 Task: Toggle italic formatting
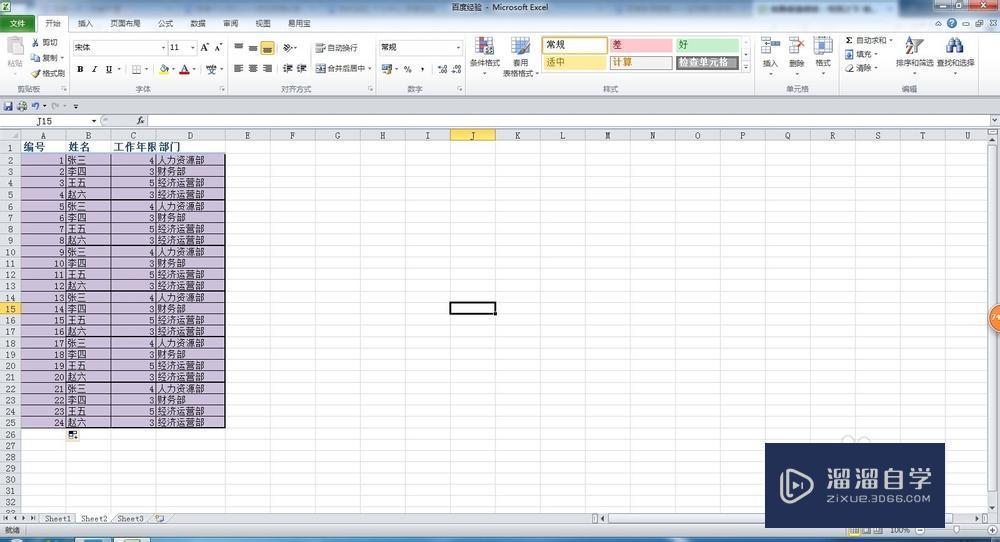point(94,69)
